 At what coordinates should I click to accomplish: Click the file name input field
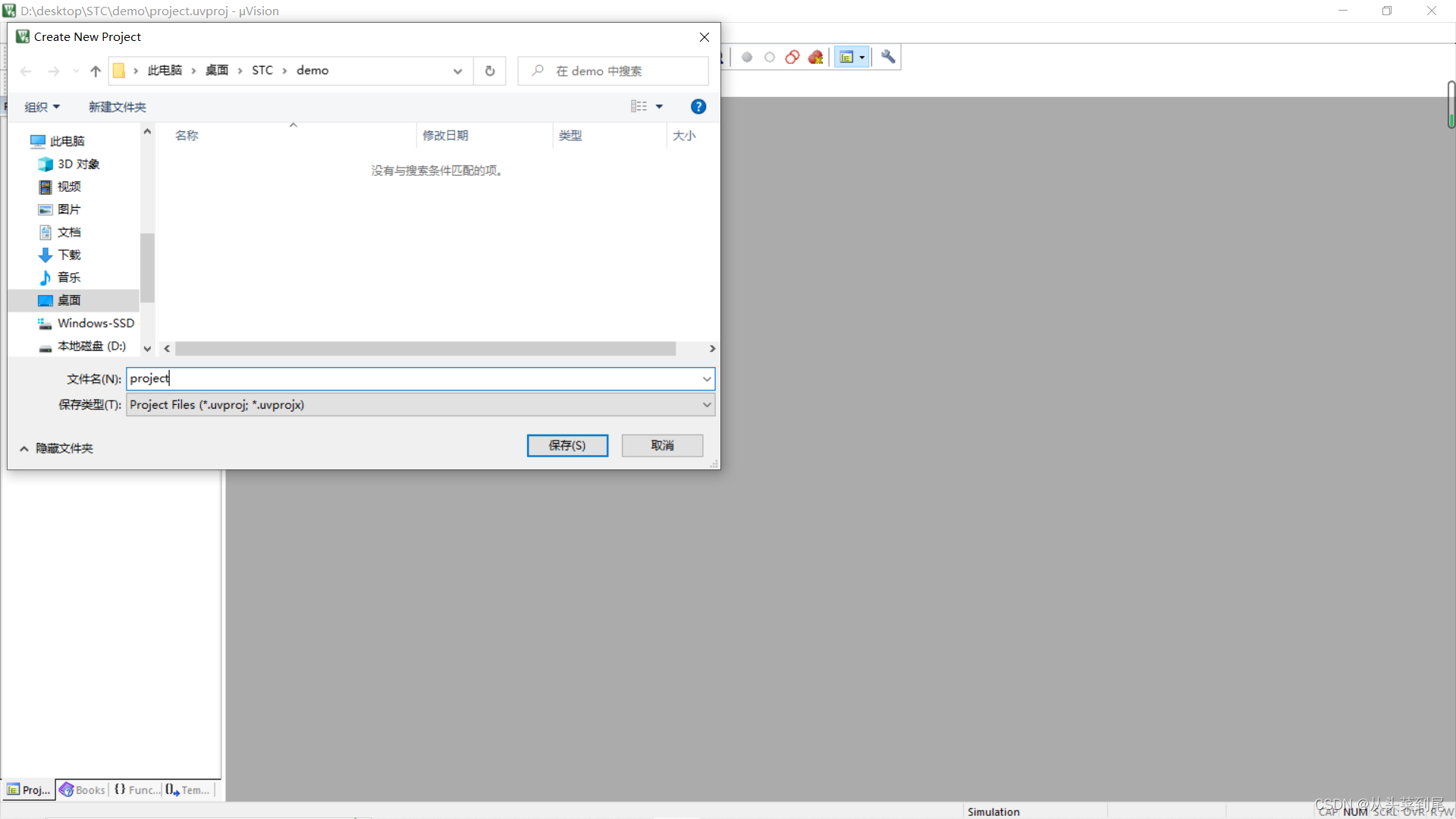point(413,378)
